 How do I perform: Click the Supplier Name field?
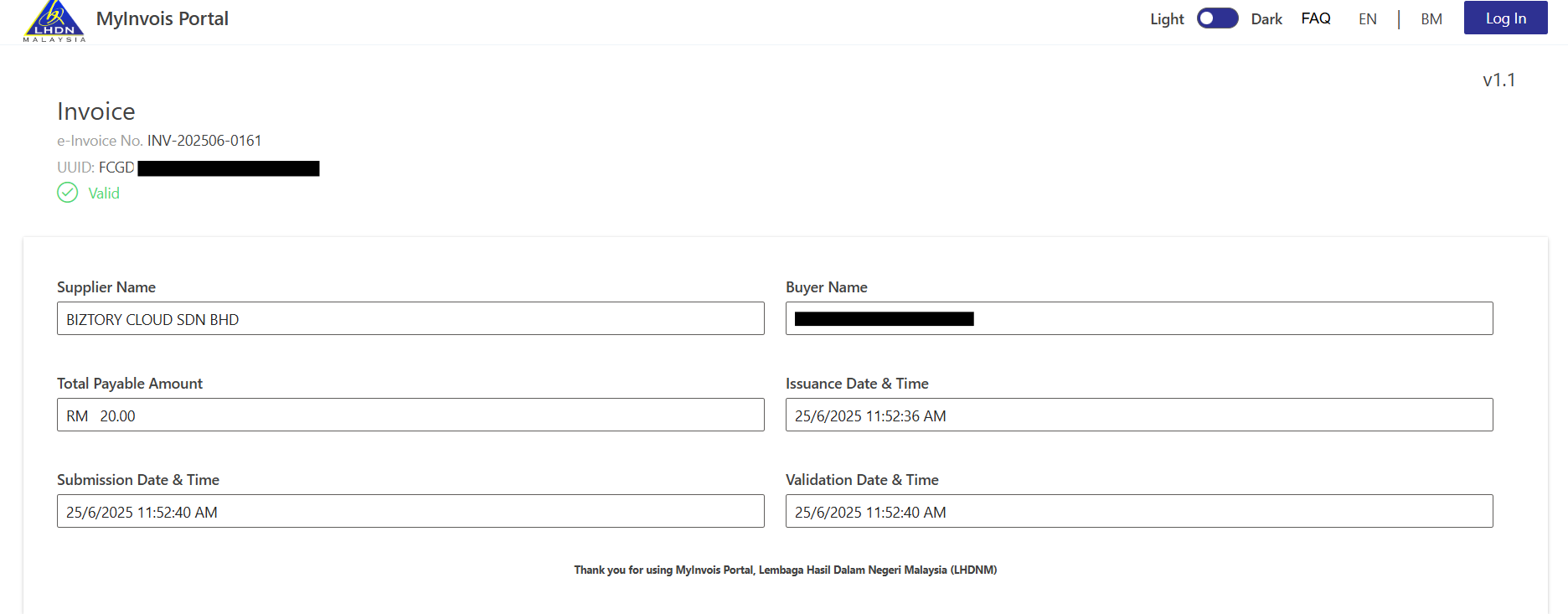click(x=410, y=318)
